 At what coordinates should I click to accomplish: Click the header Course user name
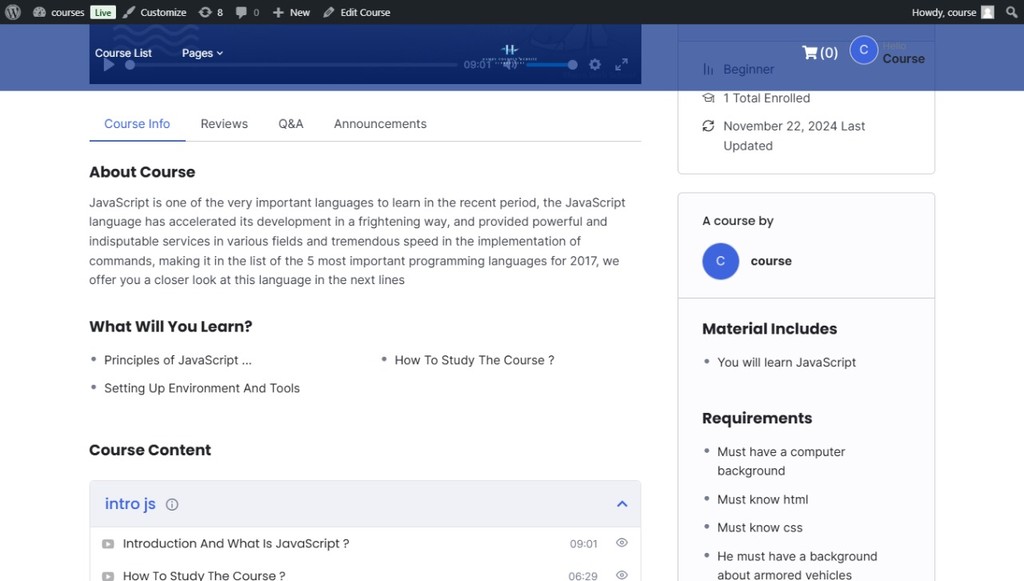click(903, 59)
